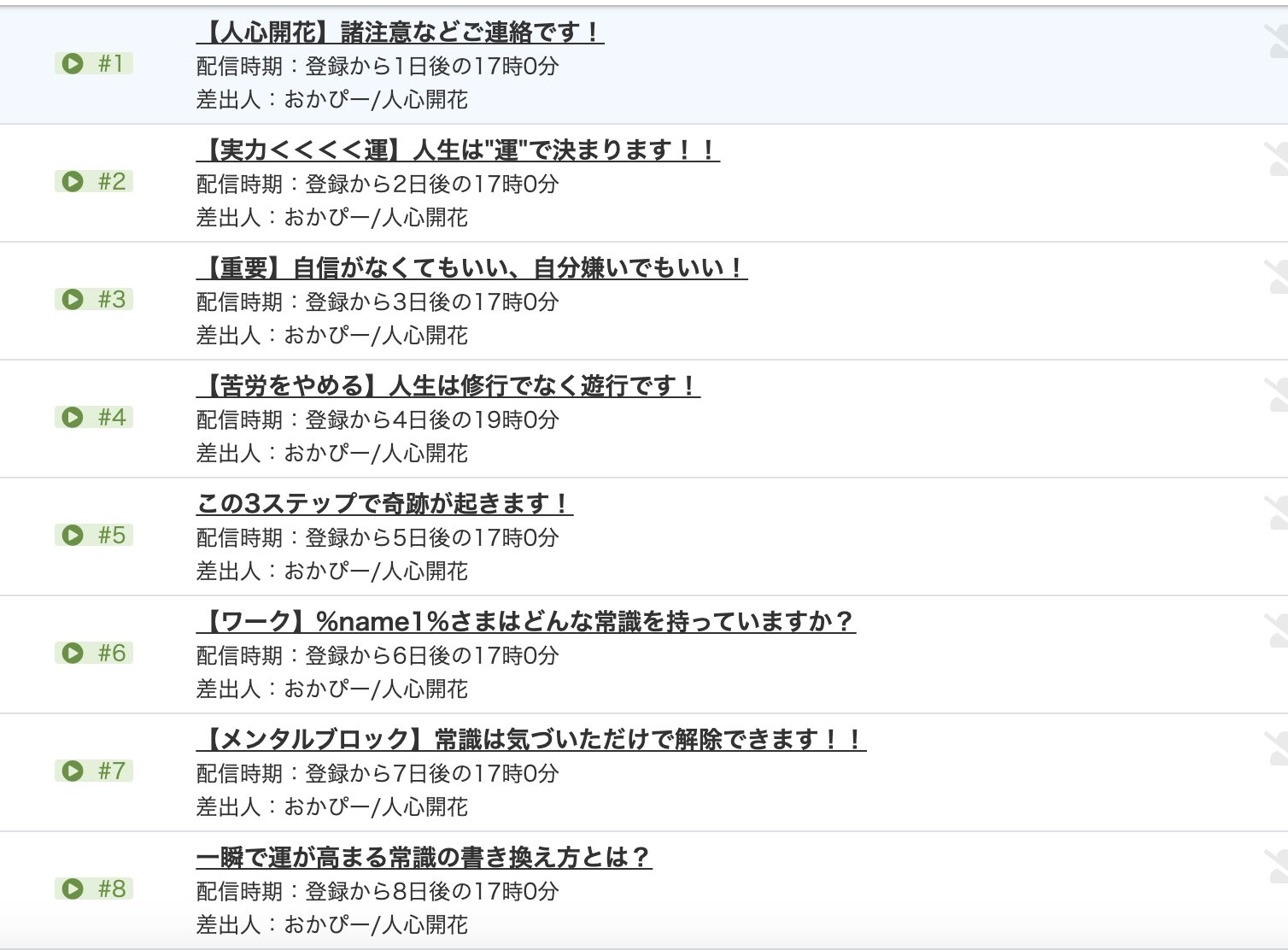Viewport: 1288px width, 950px height.
Task: Click the green play icon for #7
Action: click(73, 771)
